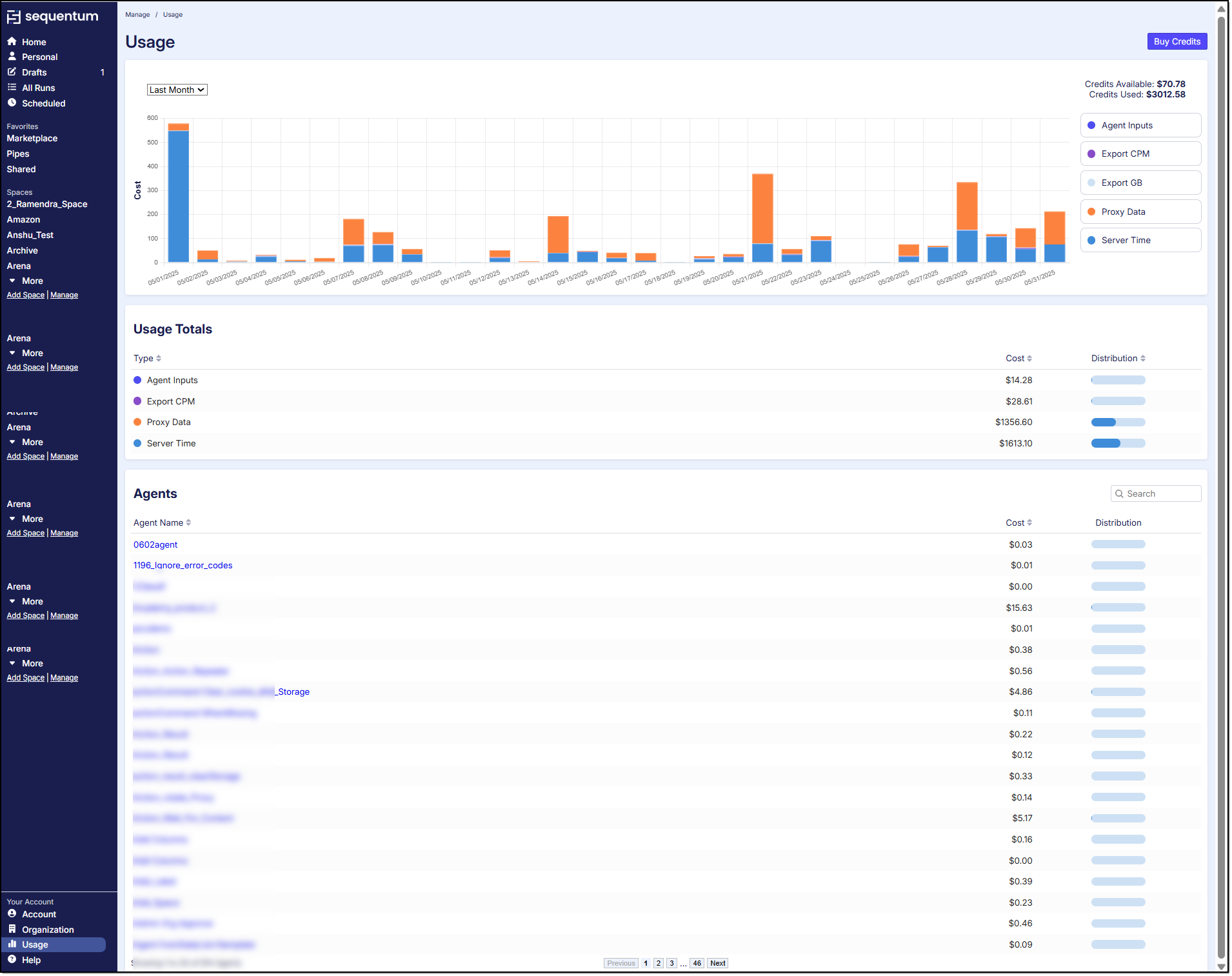
Task: Open the 0602agent agent link
Action: [155, 544]
